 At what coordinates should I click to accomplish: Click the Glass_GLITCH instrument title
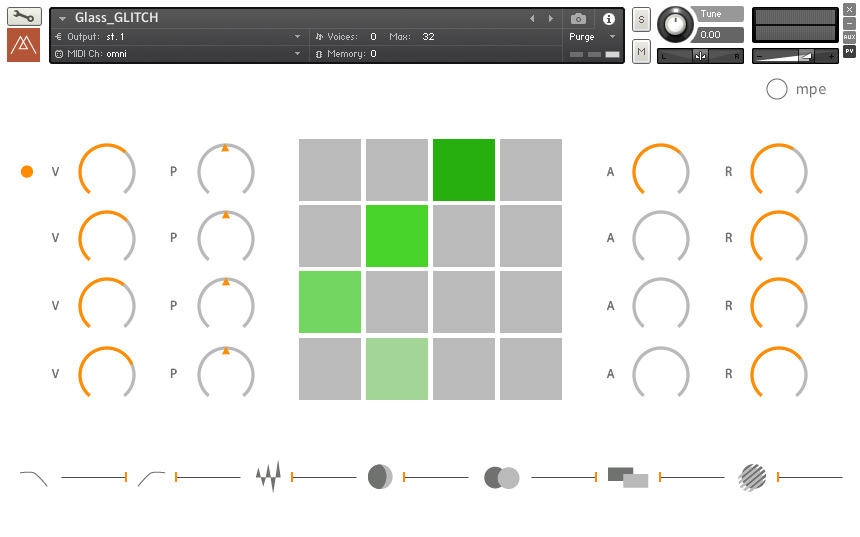pos(117,18)
